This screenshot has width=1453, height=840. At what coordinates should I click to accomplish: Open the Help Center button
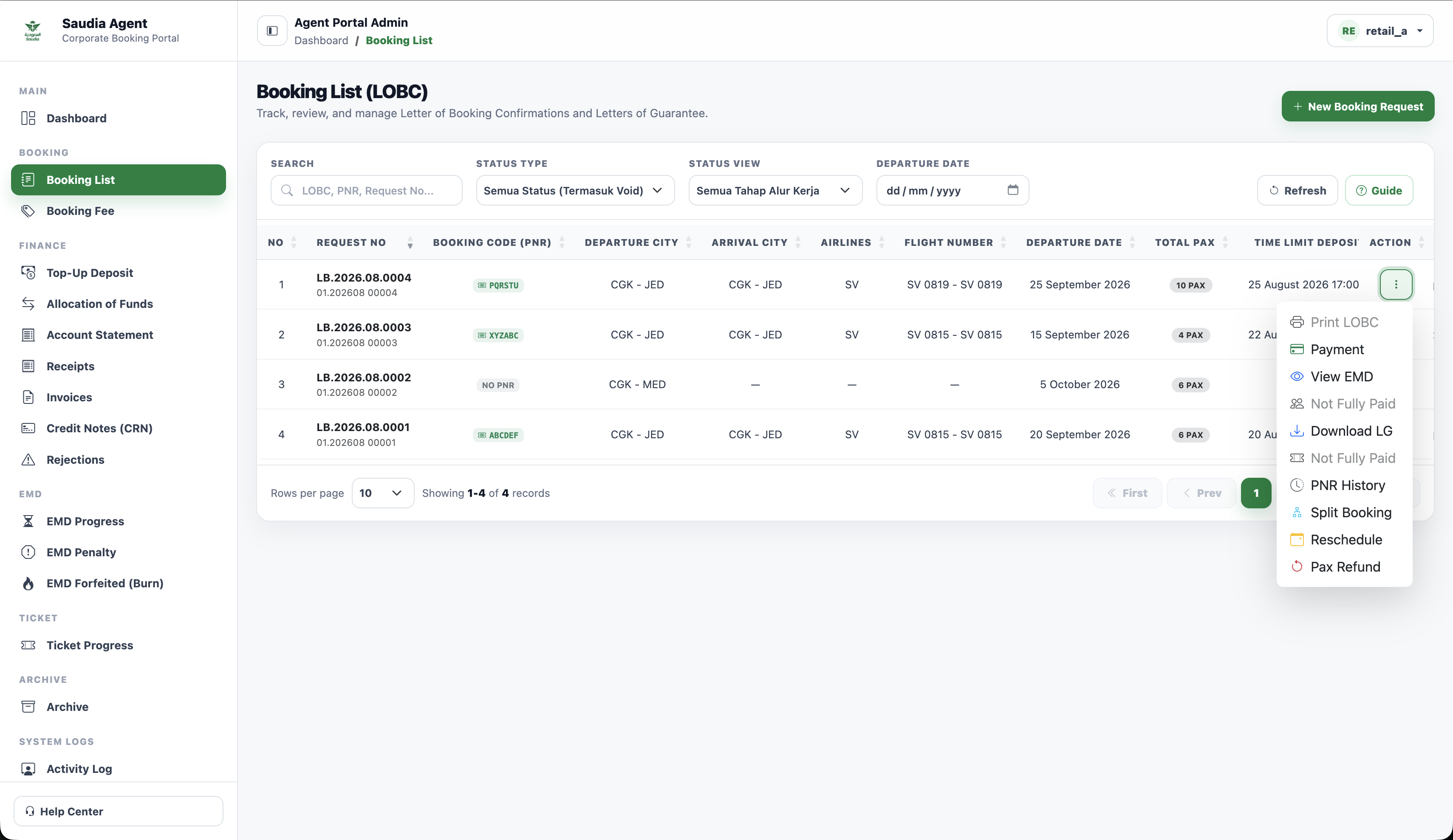coord(118,811)
